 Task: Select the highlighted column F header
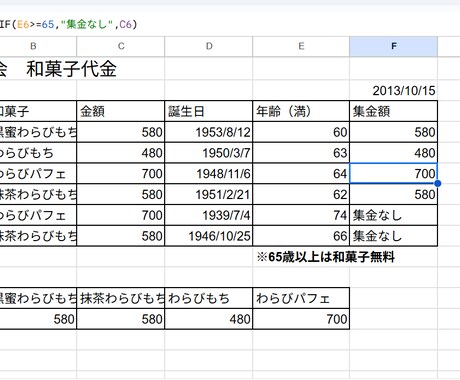pyautogui.click(x=394, y=46)
